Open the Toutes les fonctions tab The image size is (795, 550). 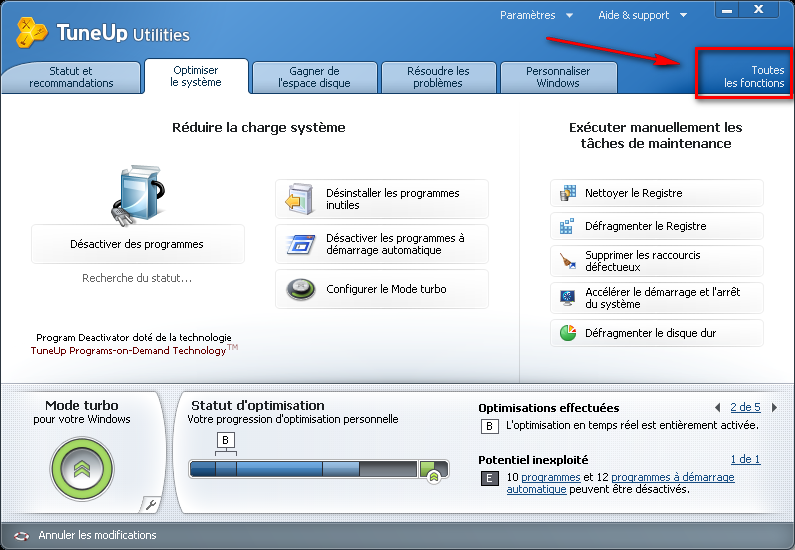(x=745, y=77)
